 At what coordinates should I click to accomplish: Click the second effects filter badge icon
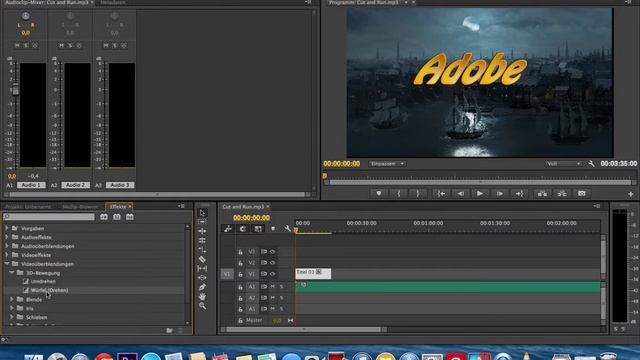click(x=117, y=217)
